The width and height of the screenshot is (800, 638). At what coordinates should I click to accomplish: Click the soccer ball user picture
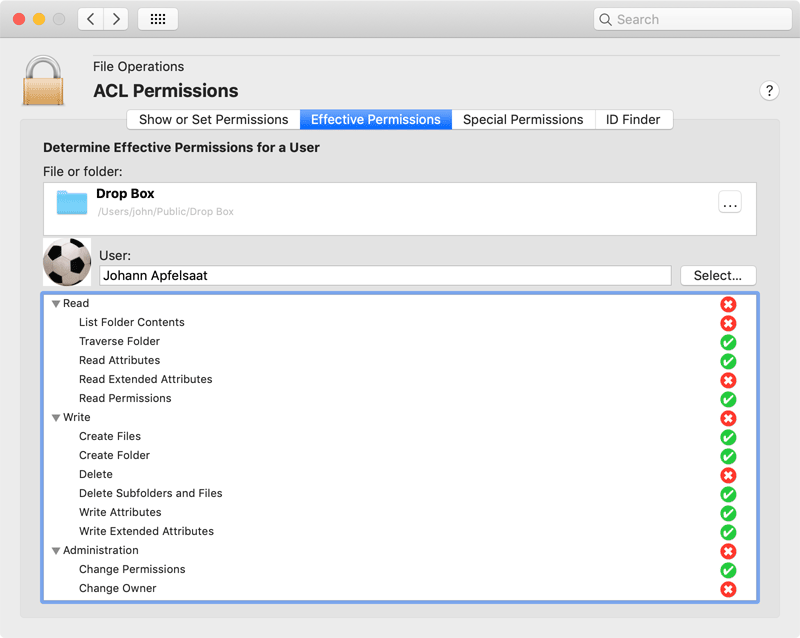point(67,262)
